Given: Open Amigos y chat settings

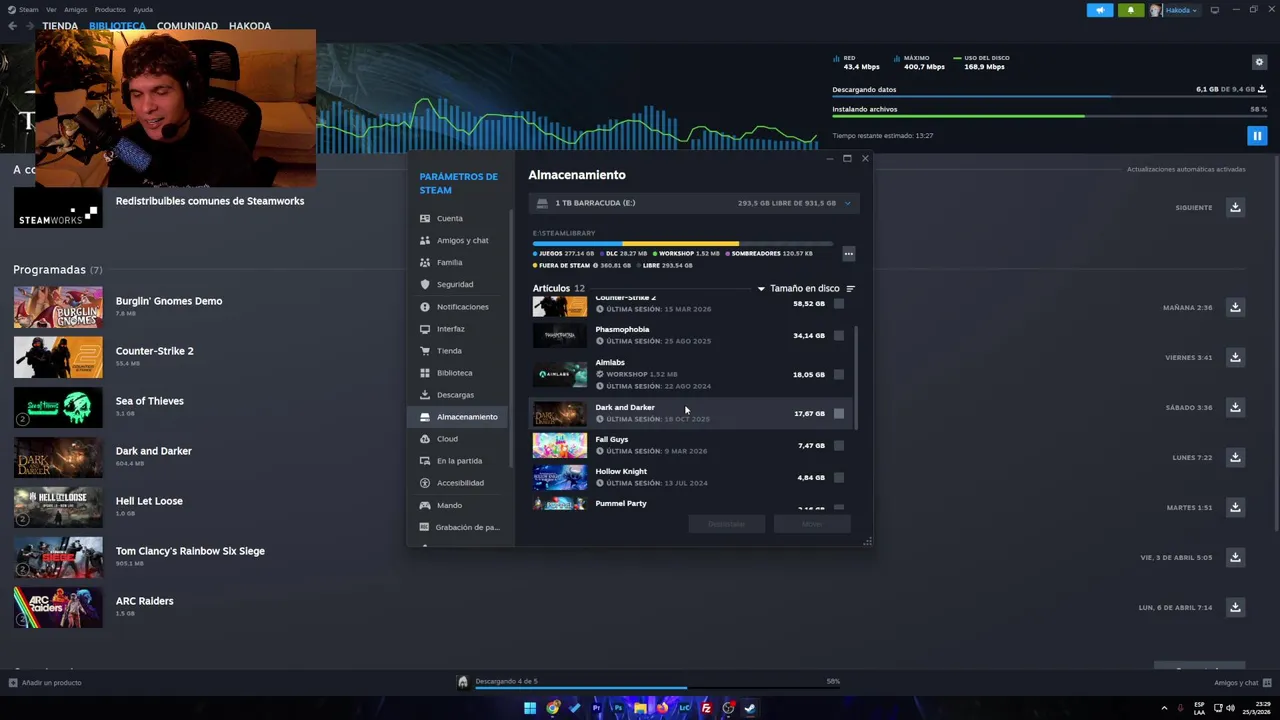Looking at the screenshot, I should click(459, 240).
